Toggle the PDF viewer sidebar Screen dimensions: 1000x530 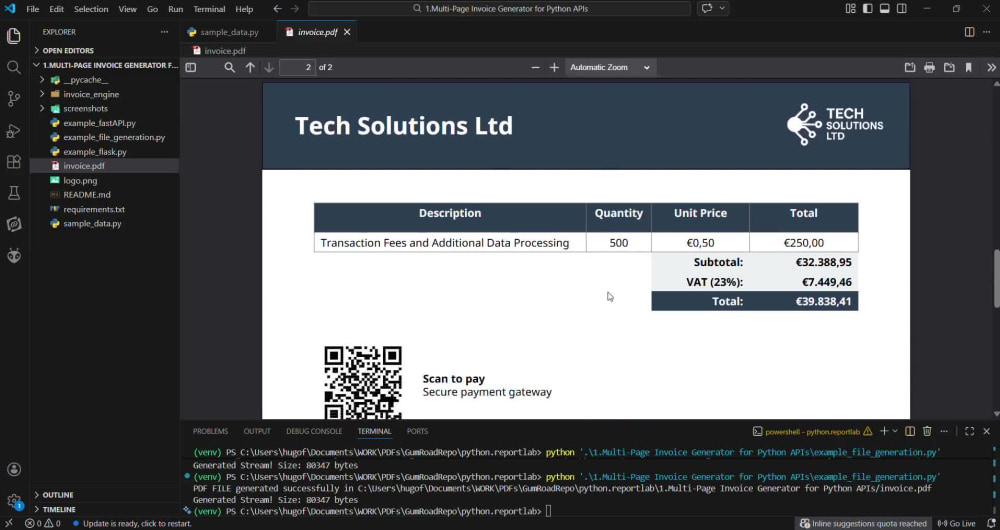pyautogui.click(x=191, y=67)
